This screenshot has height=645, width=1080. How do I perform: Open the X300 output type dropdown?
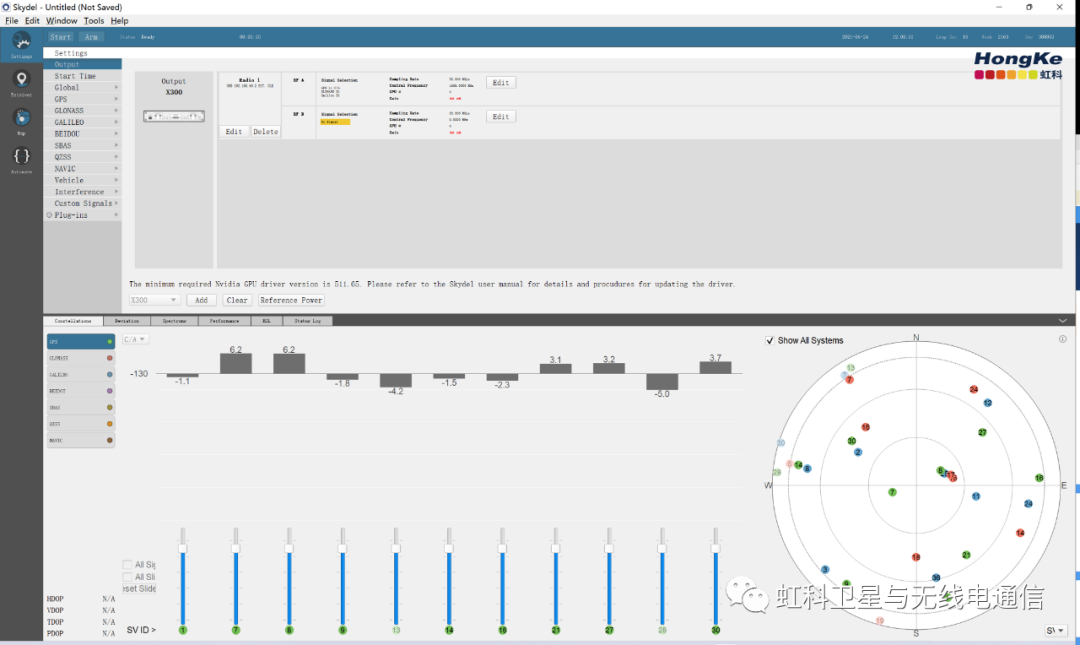tap(154, 300)
